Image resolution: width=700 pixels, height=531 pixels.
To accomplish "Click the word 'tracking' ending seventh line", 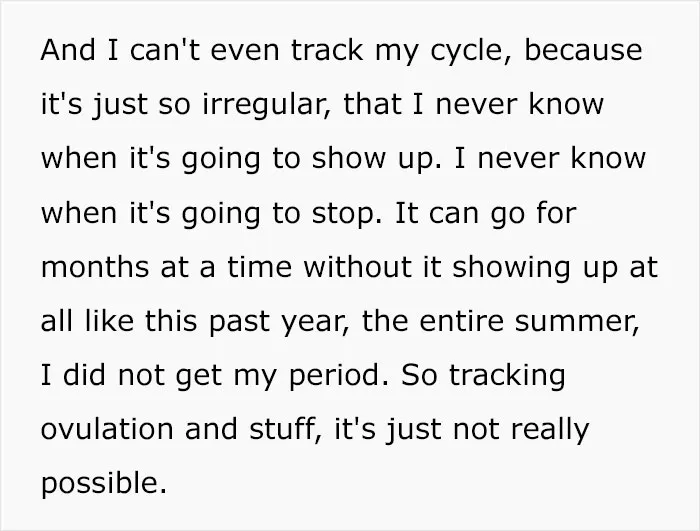I will pos(507,378).
